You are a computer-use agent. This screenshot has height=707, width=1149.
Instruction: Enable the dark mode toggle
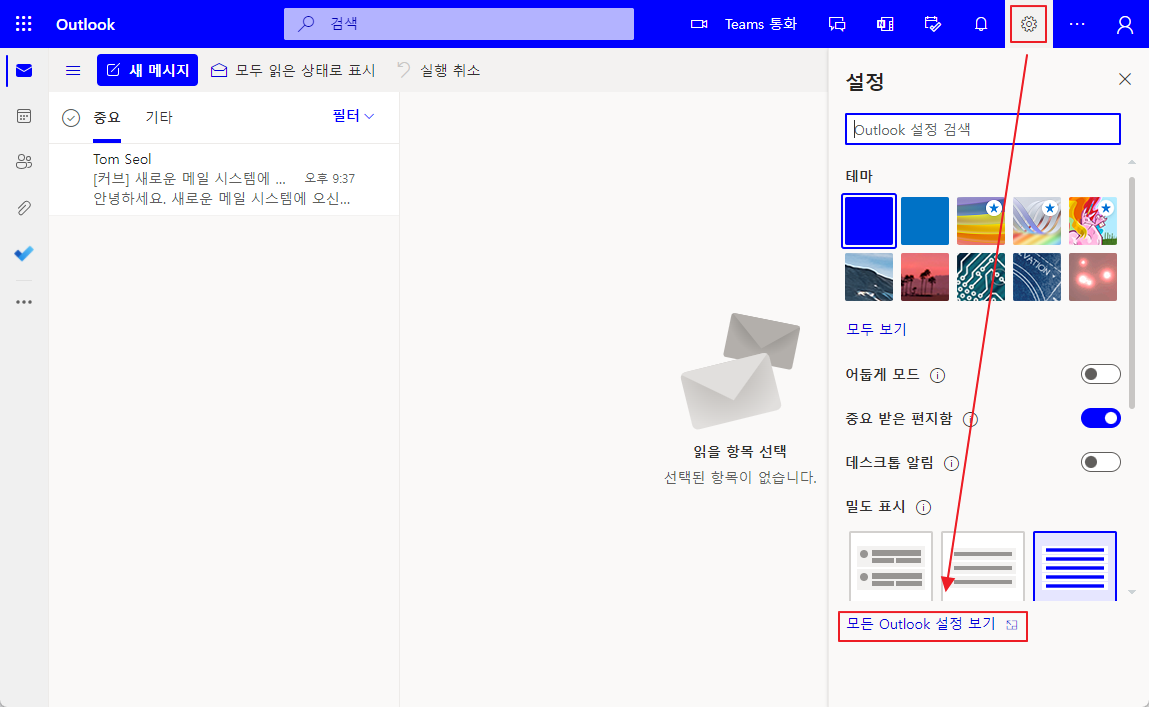[1101, 374]
